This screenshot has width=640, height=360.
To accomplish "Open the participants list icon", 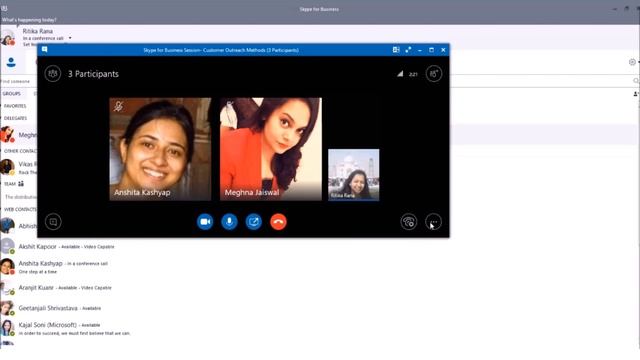I will coord(53,74).
